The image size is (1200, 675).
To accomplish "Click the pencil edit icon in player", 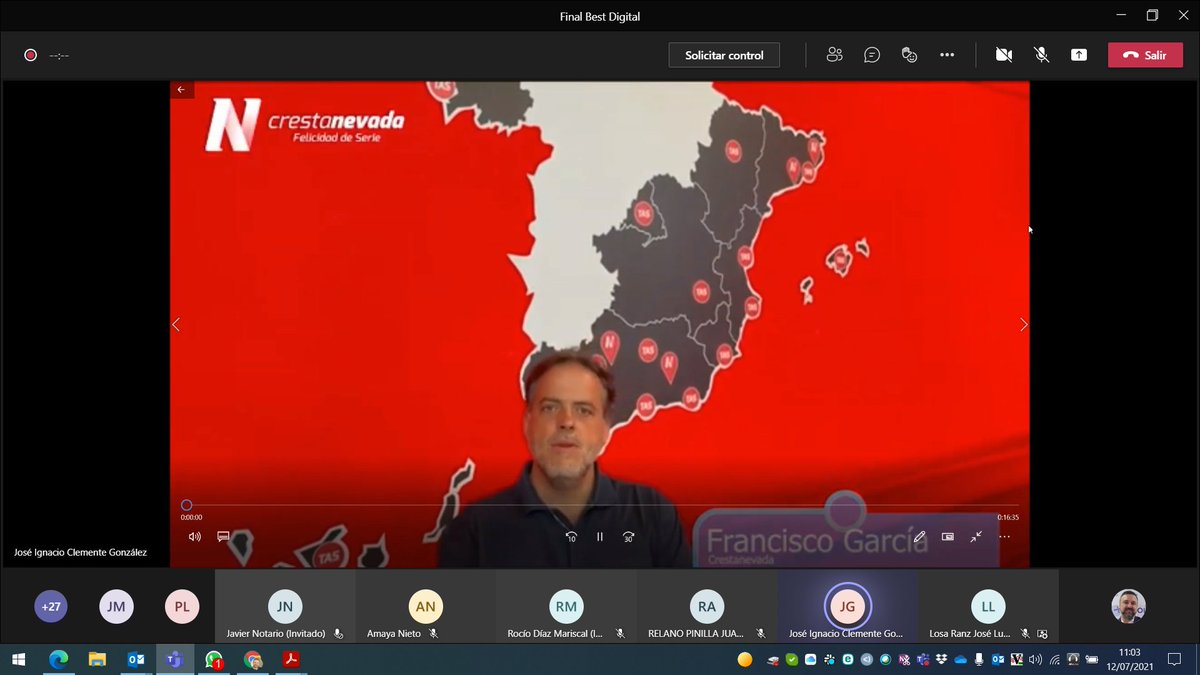I will click(919, 537).
